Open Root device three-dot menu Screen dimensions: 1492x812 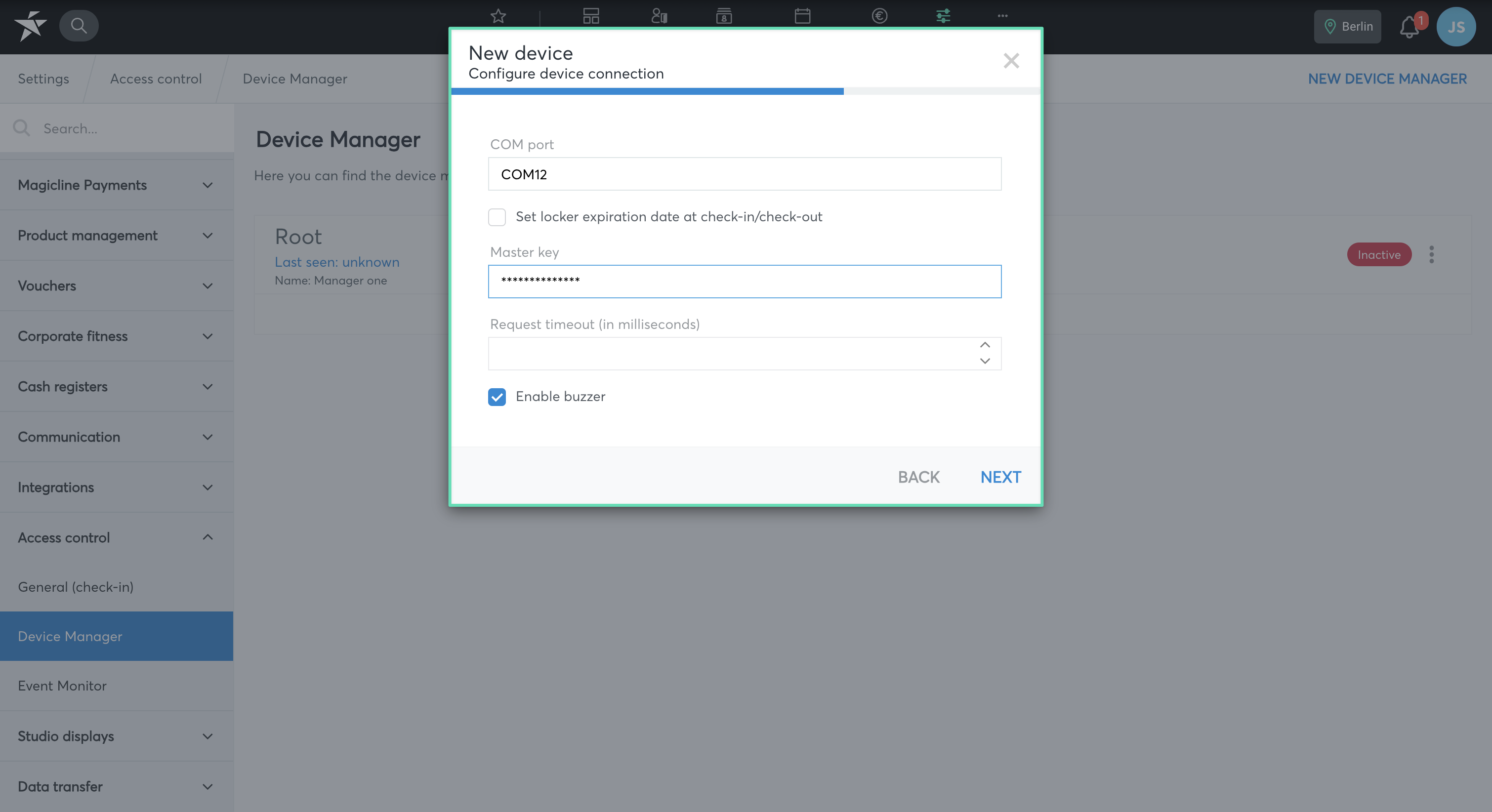click(x=1431, y=254)
